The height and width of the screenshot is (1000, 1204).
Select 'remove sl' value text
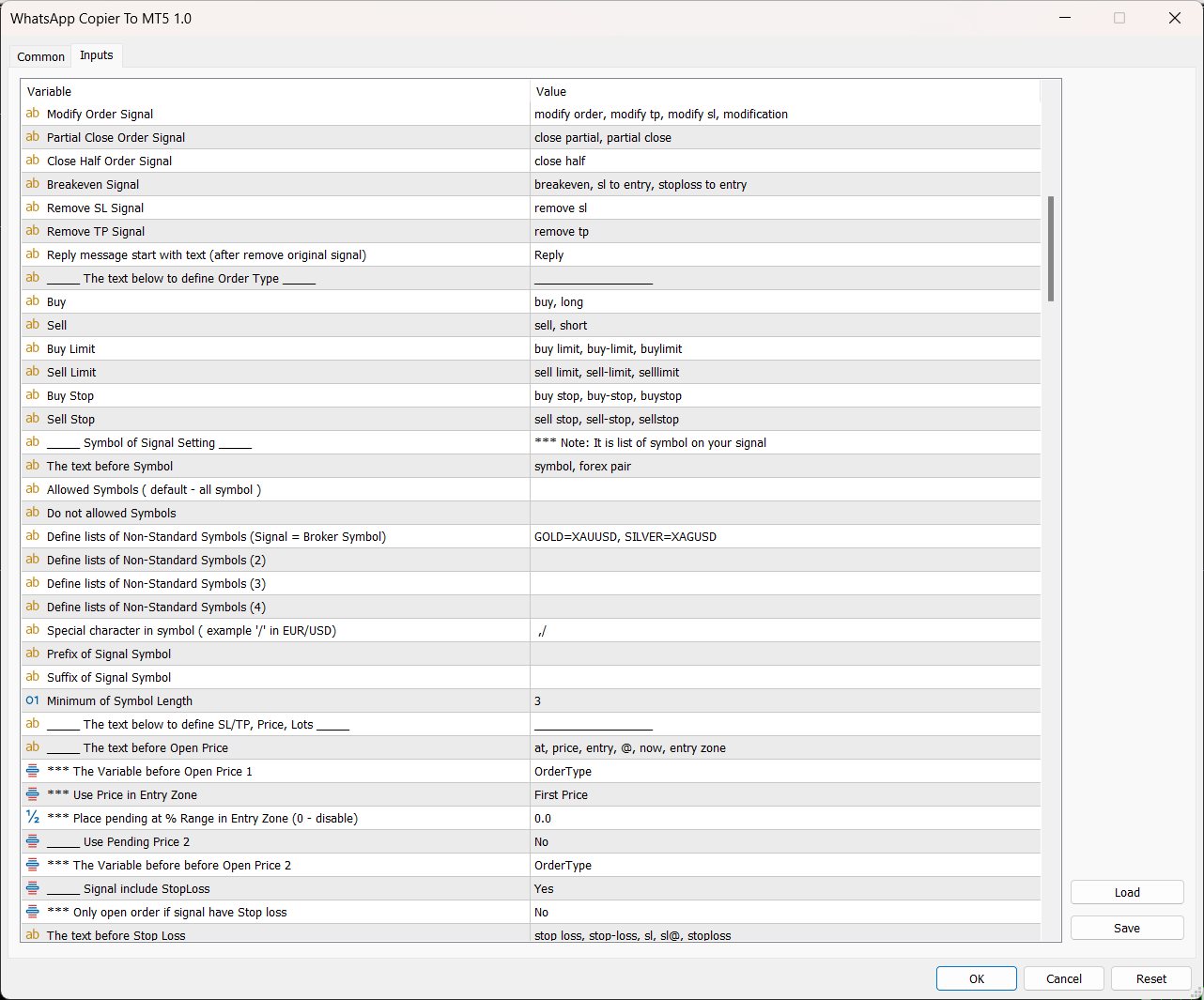[x=561, y=208]
